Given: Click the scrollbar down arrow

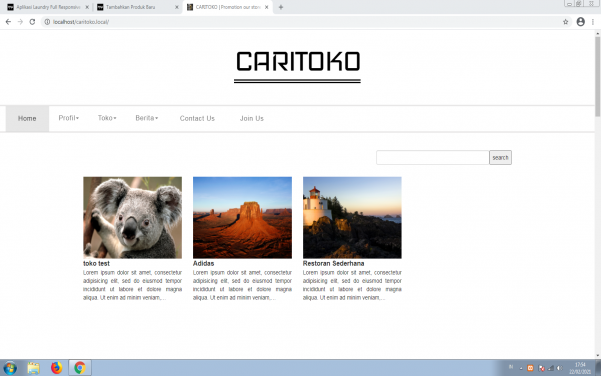Looking at the screenshot, I should [x=598, y=356].
